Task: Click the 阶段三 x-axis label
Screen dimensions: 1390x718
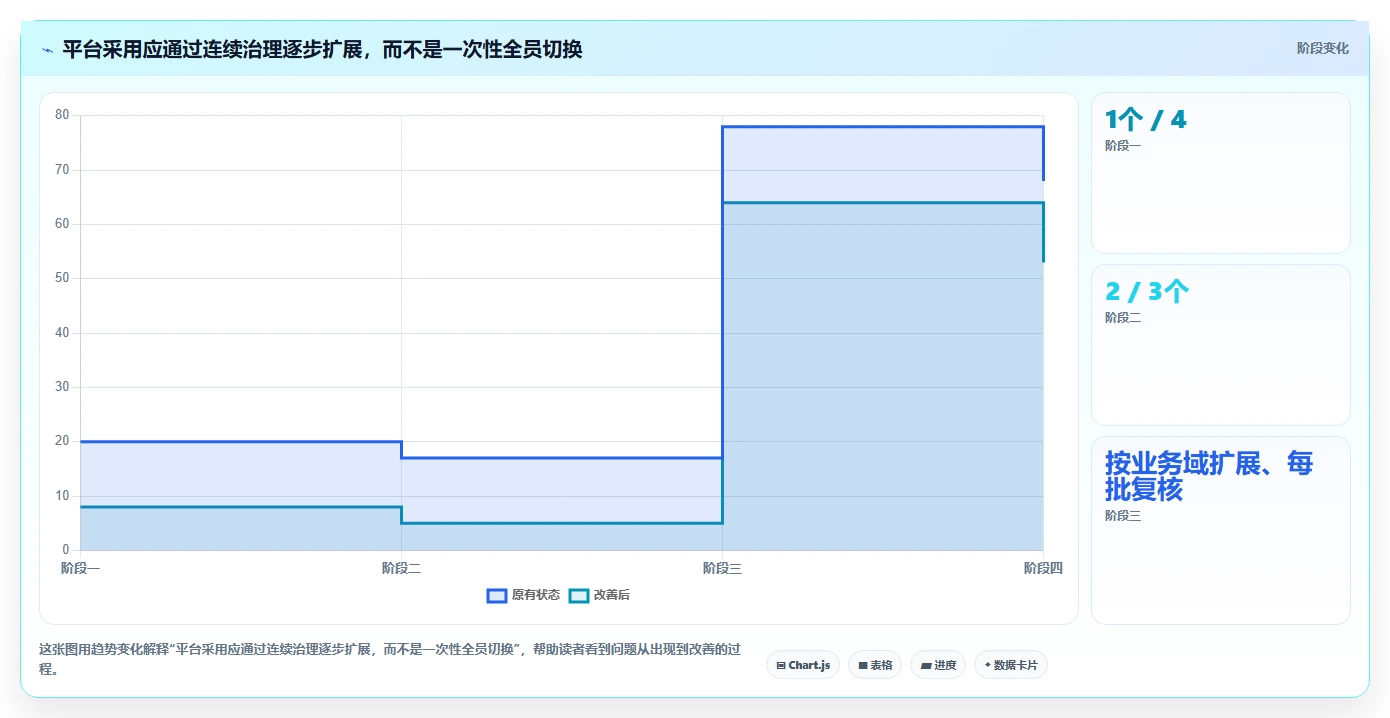Action: pos(722,568)
